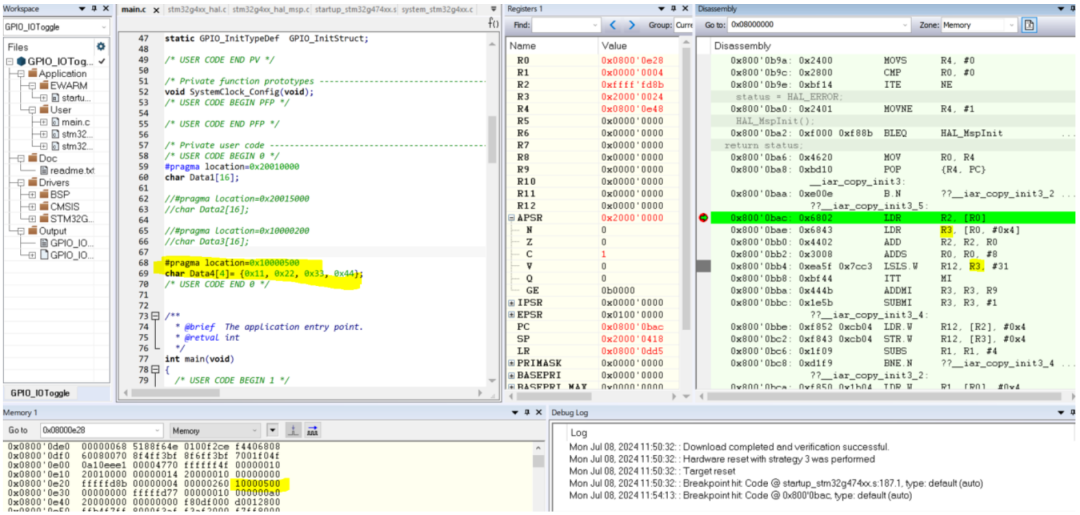This screenshot has height=515, width=1080.
Task: Click the Memory 1 Go to field
Action: (103, 430)
